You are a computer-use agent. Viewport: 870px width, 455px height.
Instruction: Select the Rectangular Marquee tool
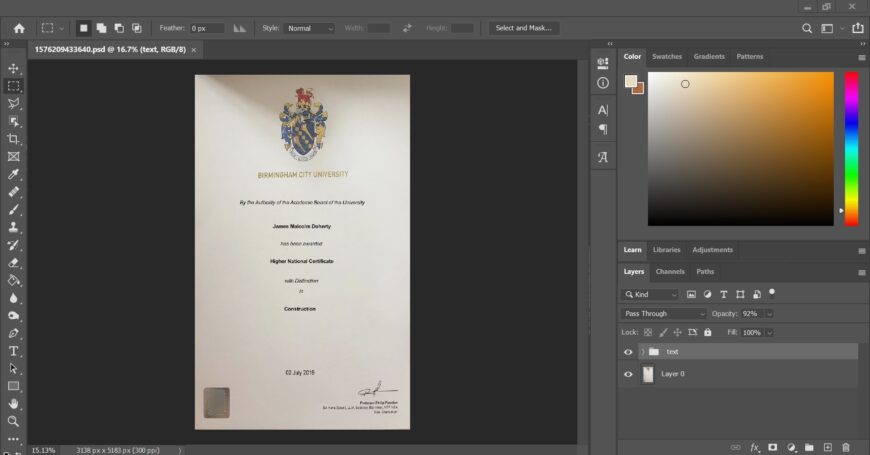pos(13,86)
